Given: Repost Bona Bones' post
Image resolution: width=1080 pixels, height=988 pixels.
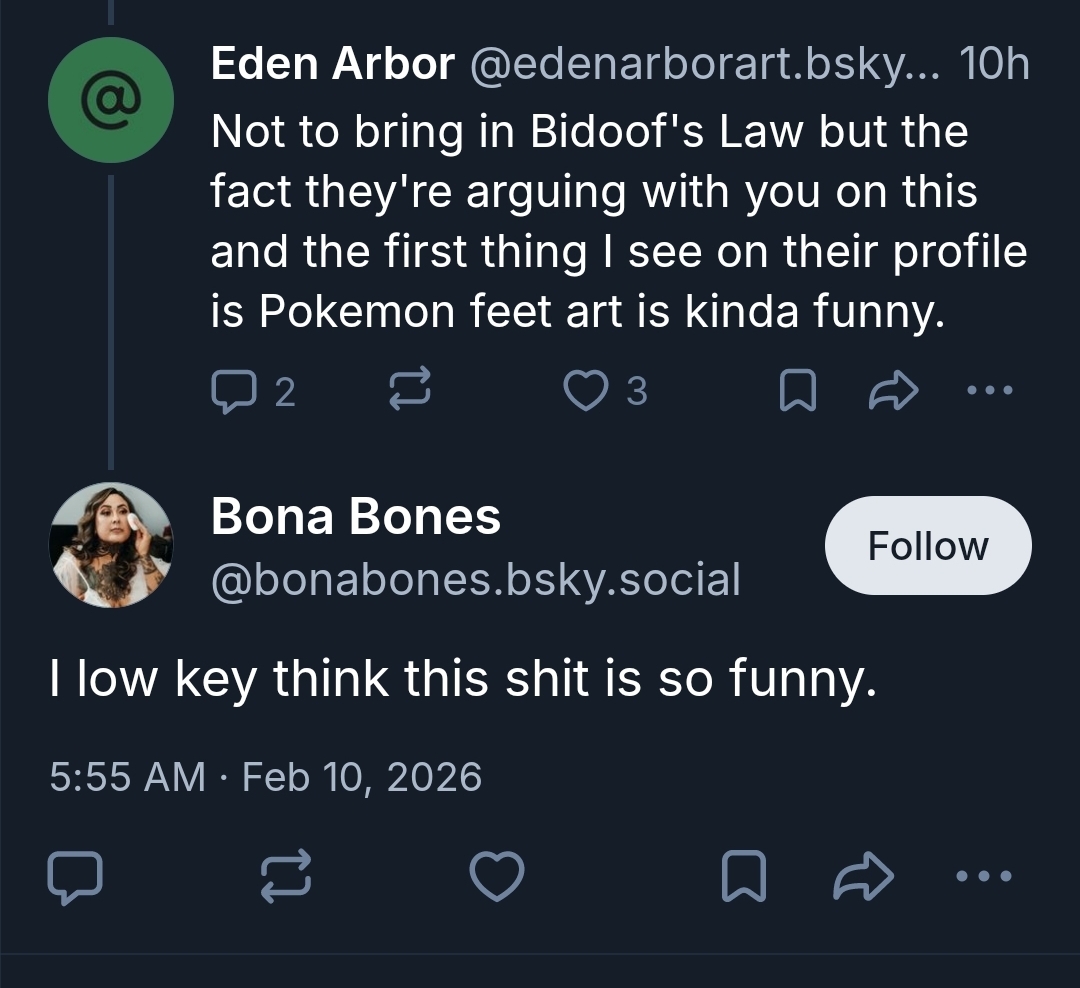Looking at the screenshot, I should pyautogui.click(x=286, y=878).
